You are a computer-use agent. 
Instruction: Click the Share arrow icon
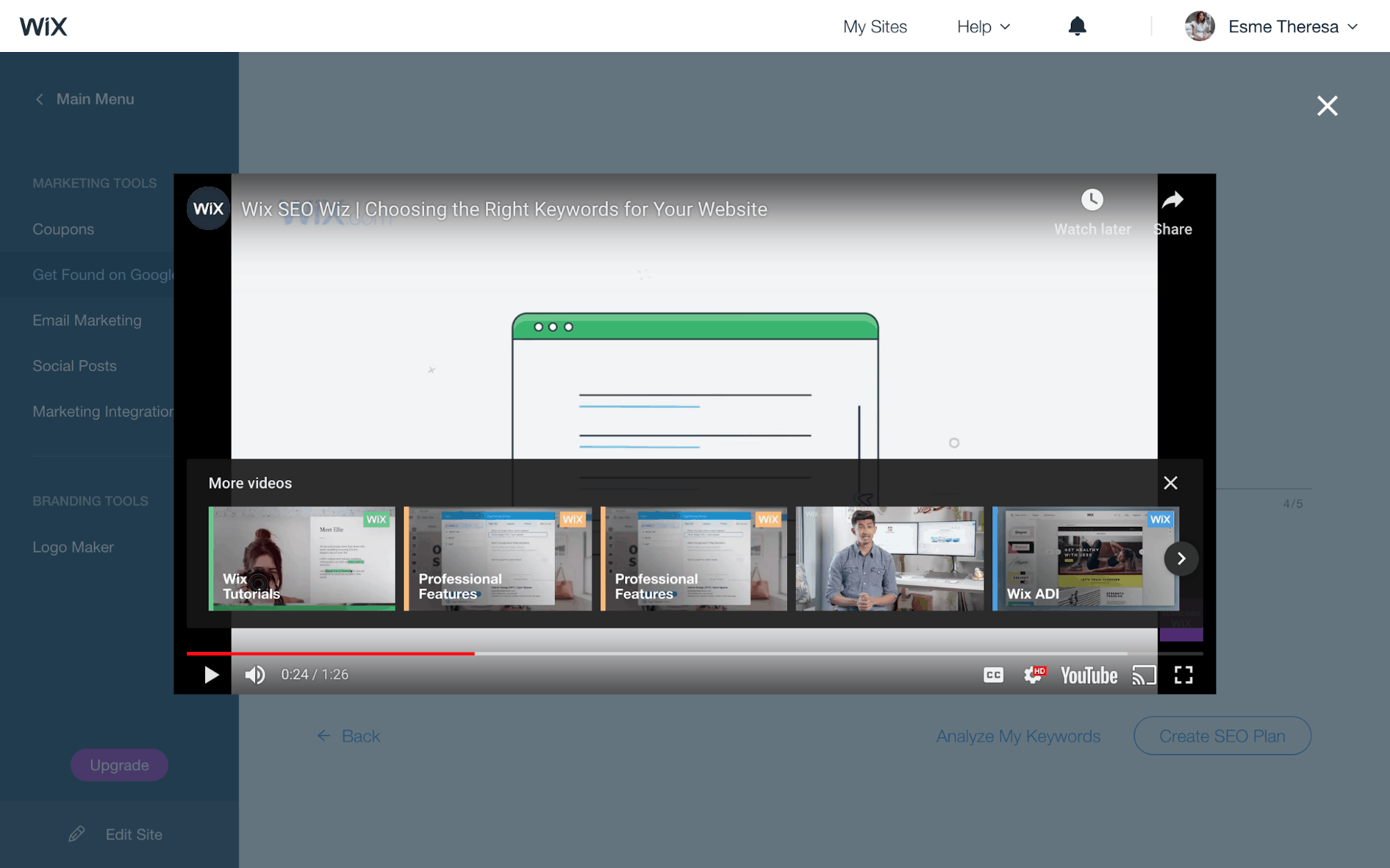point(1173,200)
